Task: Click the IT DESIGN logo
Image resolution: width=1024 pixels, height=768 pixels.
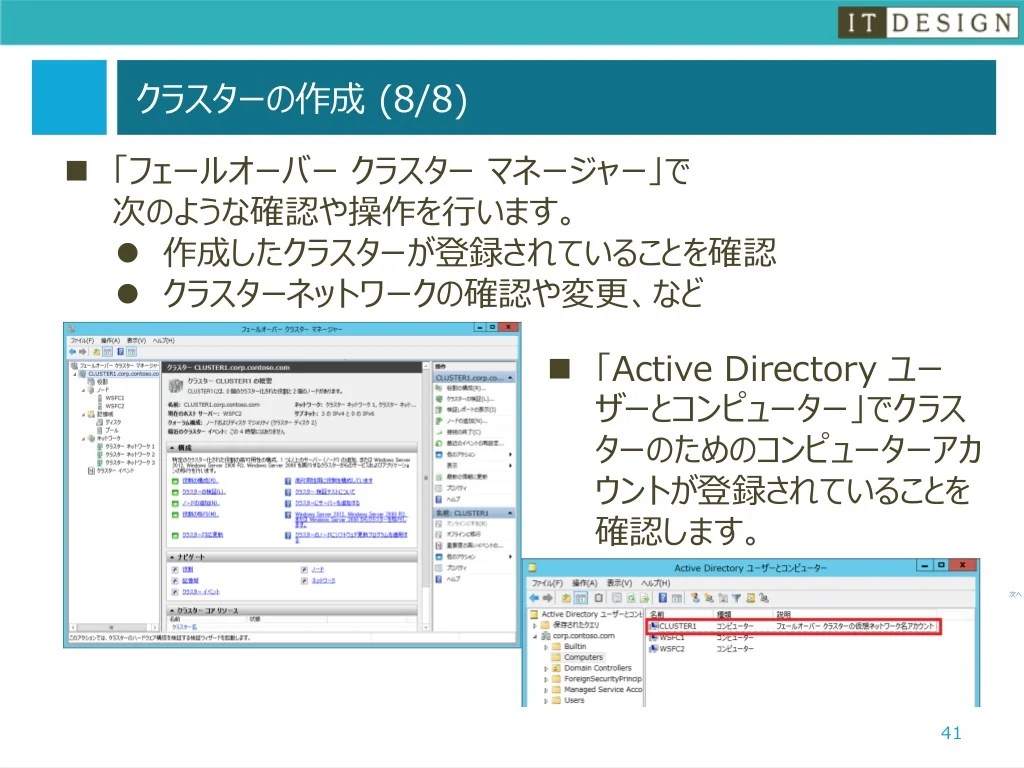Action: click(x=927, y=23)
